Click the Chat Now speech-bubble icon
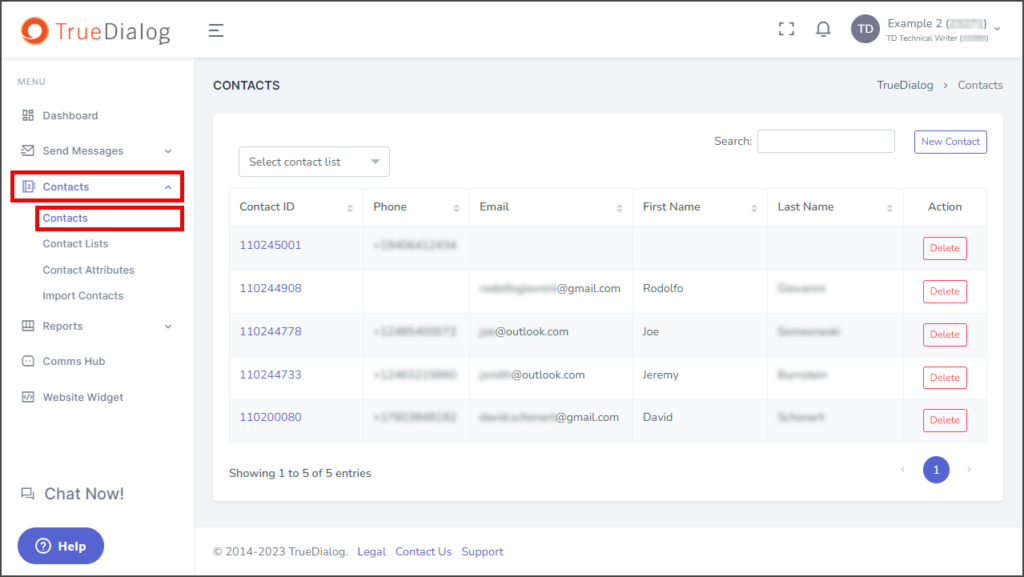 click(27, 493)
